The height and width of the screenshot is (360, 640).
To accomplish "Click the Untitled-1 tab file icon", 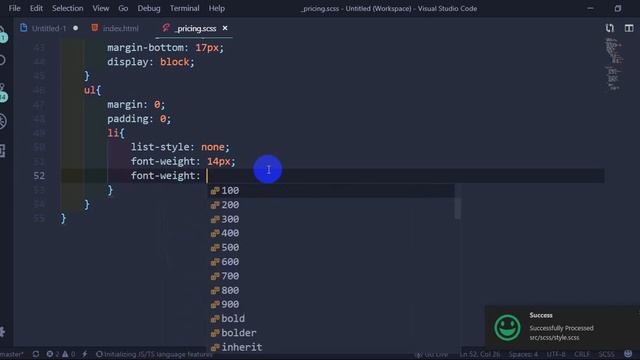I will pos(24,28).
